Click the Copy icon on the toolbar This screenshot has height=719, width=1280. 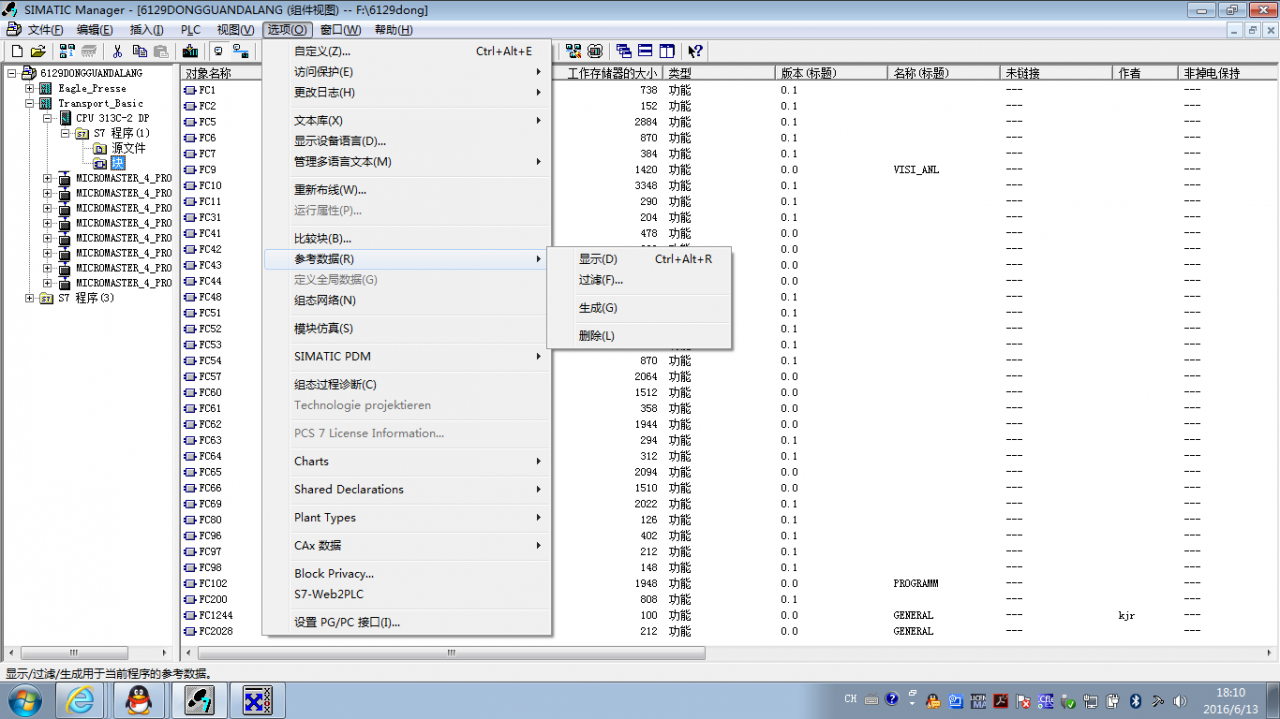click(x=140, y=51)
